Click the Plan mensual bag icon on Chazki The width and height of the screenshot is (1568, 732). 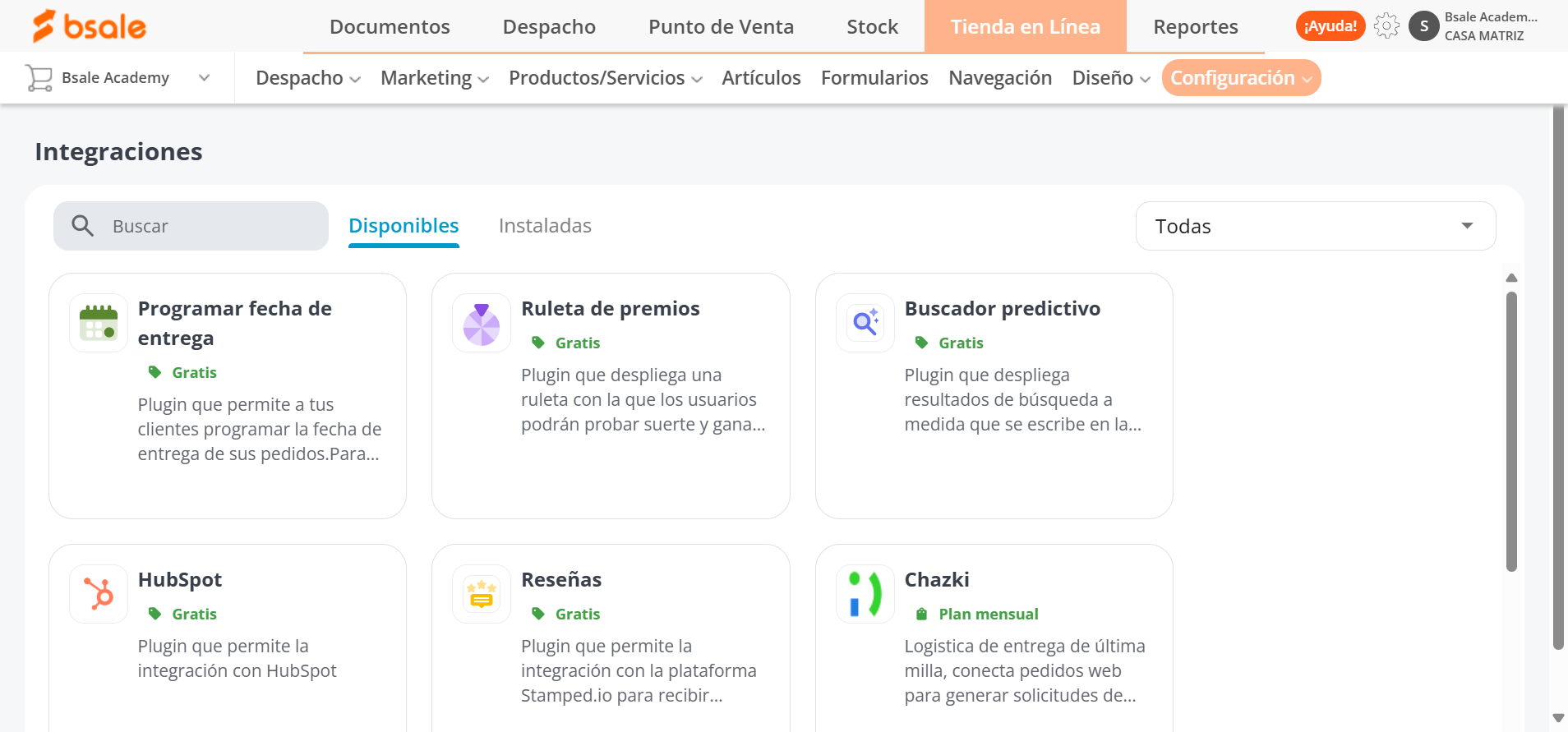pyautogui.click(x=921, y=614)
